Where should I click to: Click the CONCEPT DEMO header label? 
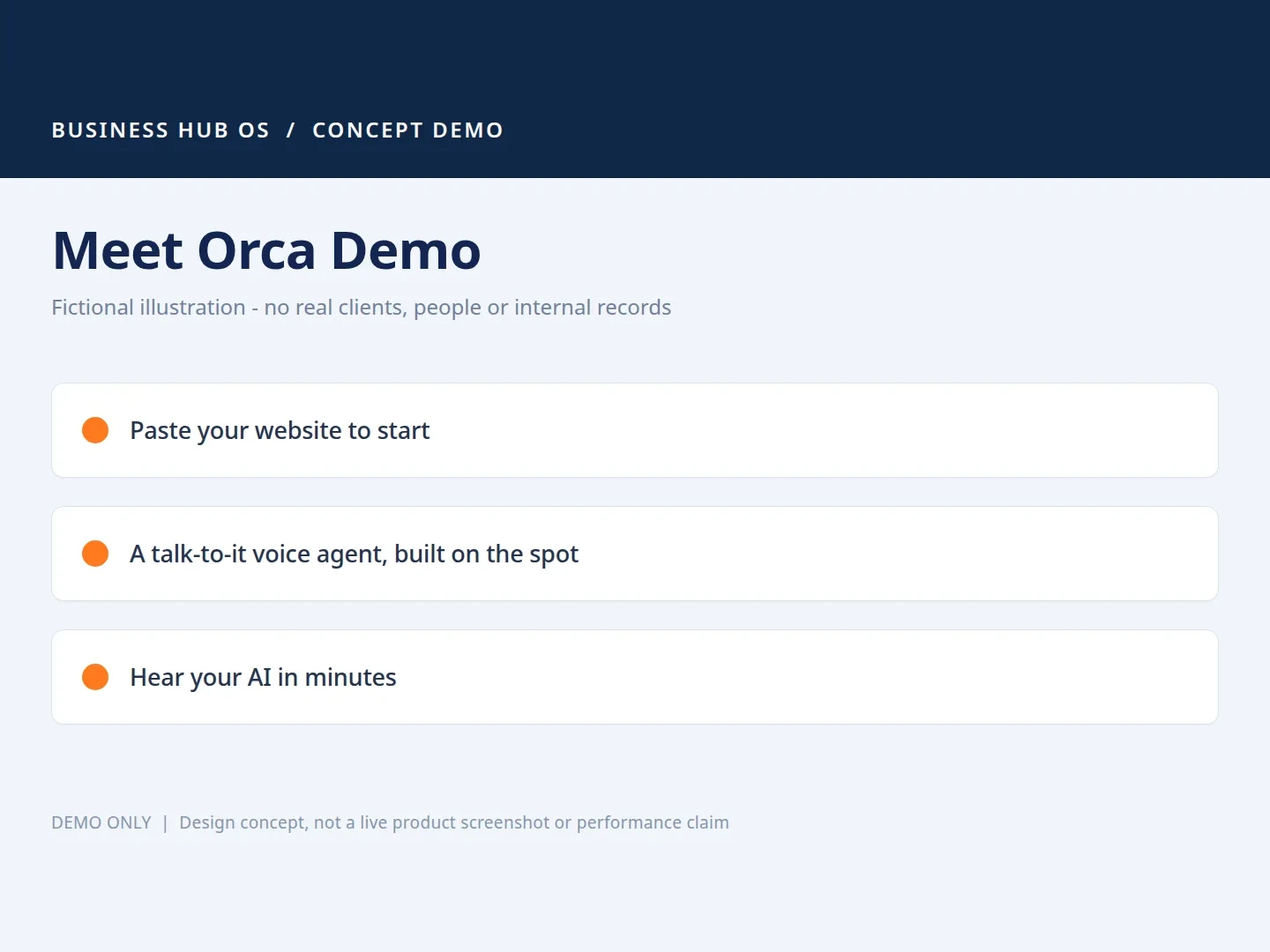407,130
